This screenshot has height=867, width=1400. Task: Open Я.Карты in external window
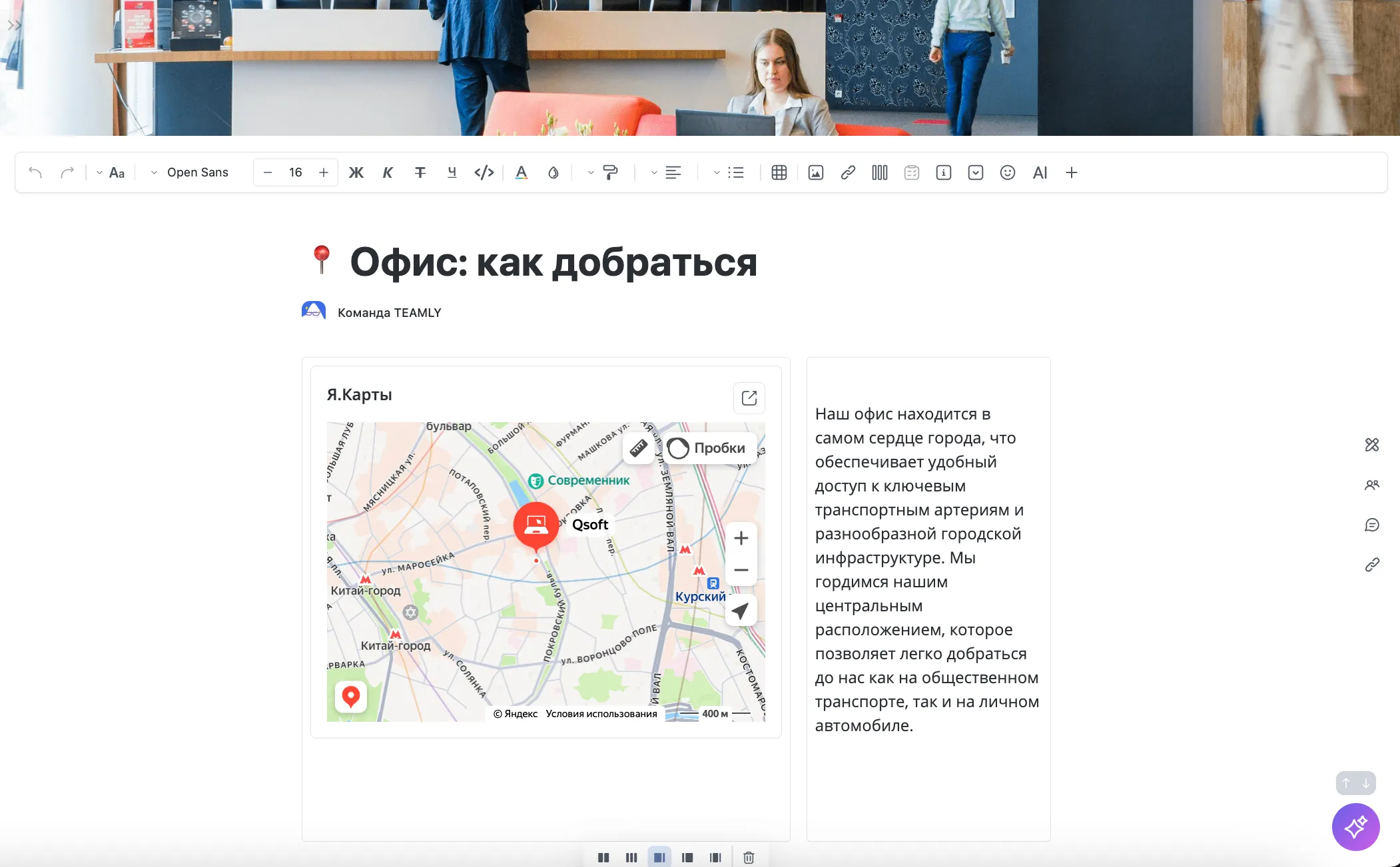click(749, 398)
